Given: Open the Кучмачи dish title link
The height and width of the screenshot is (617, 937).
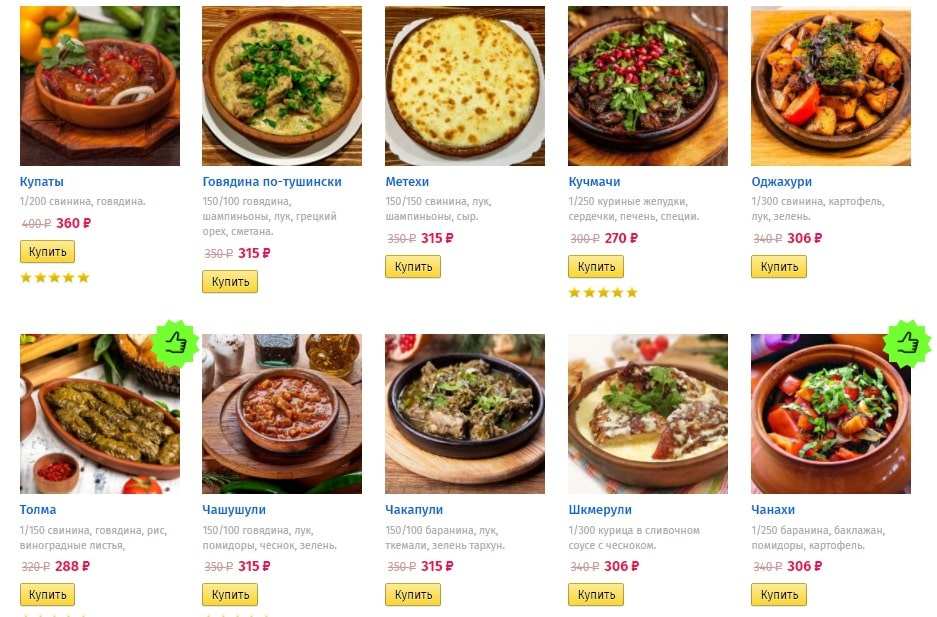Looking at the screenshot, I should [594, 182].
